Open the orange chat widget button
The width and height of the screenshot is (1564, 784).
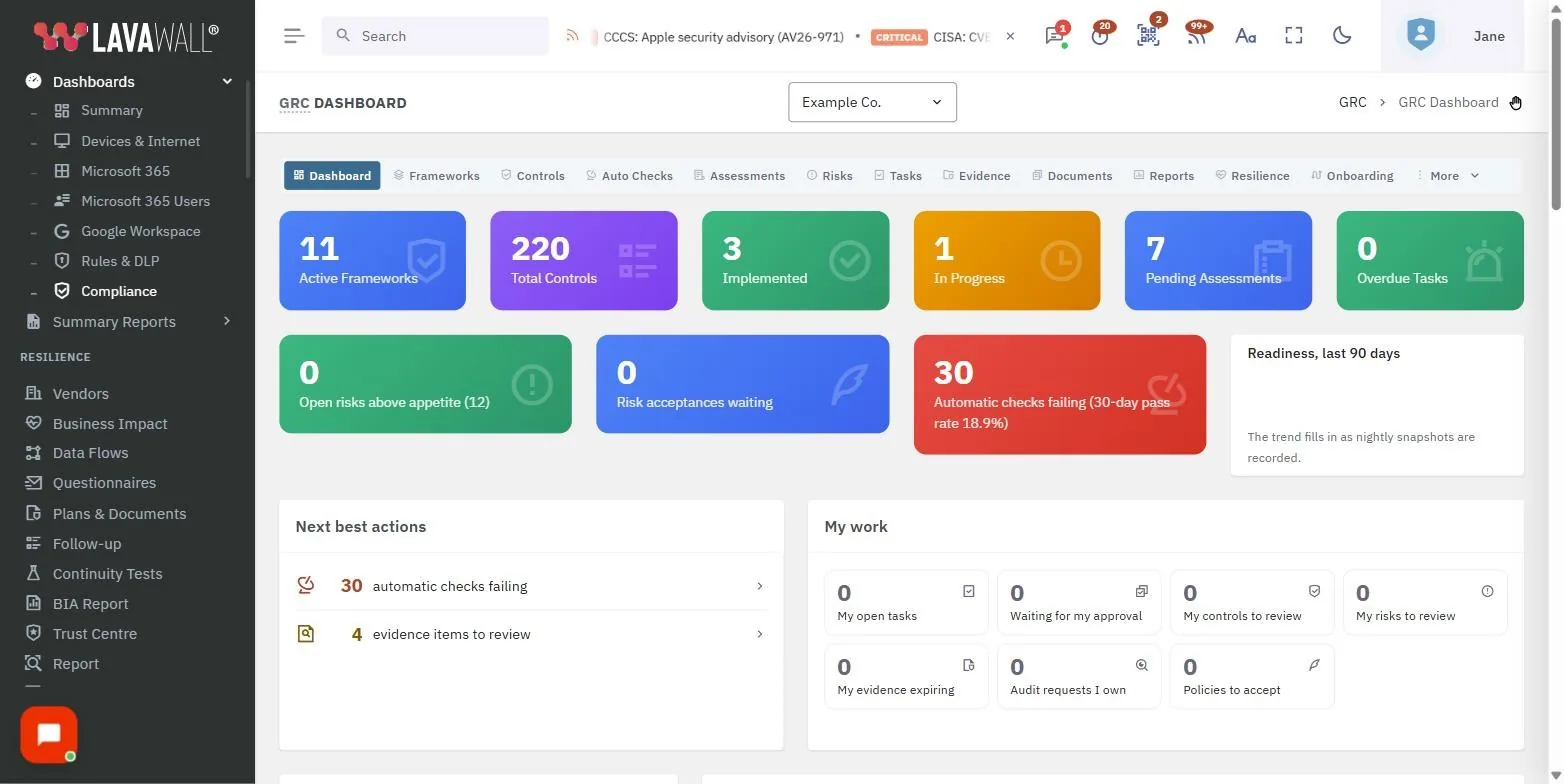tap(49, 735)
